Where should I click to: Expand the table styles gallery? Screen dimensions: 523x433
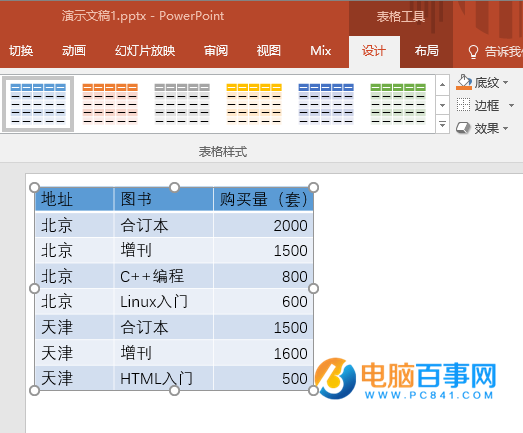click(x=442, y=125)
